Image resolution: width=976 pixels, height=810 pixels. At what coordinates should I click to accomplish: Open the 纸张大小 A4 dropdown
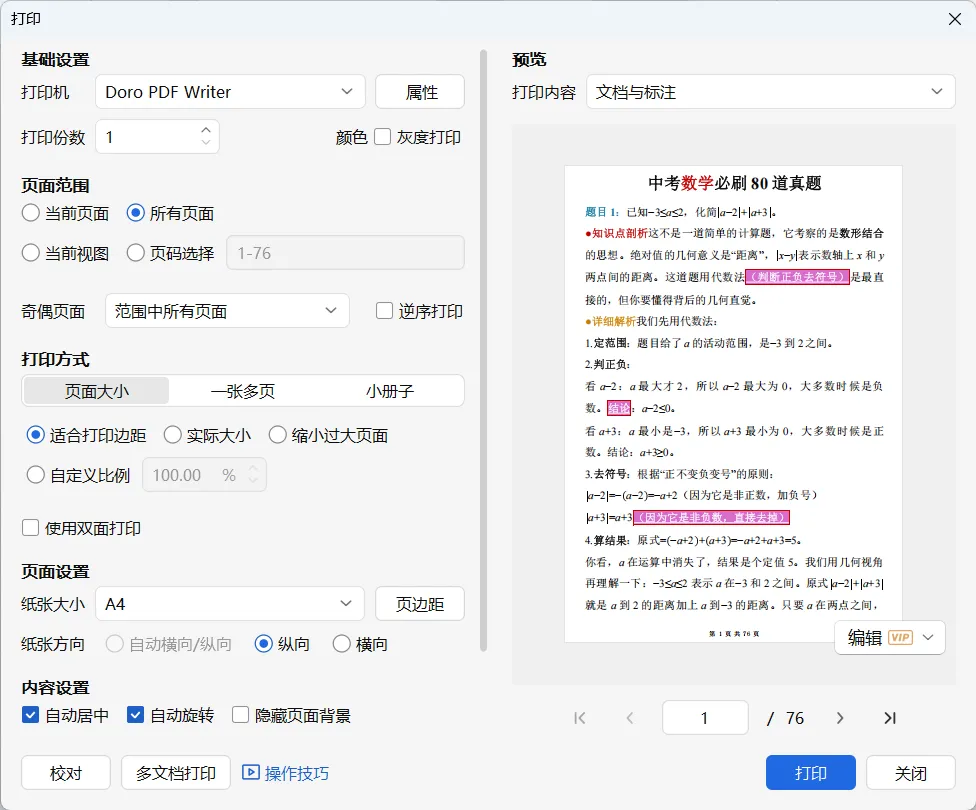tap(230, 603)
